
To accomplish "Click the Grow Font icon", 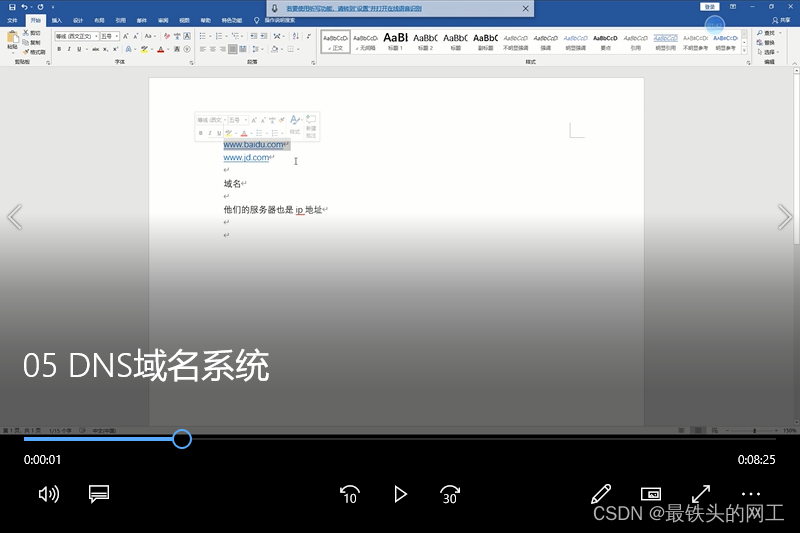I will pos(126,36).
